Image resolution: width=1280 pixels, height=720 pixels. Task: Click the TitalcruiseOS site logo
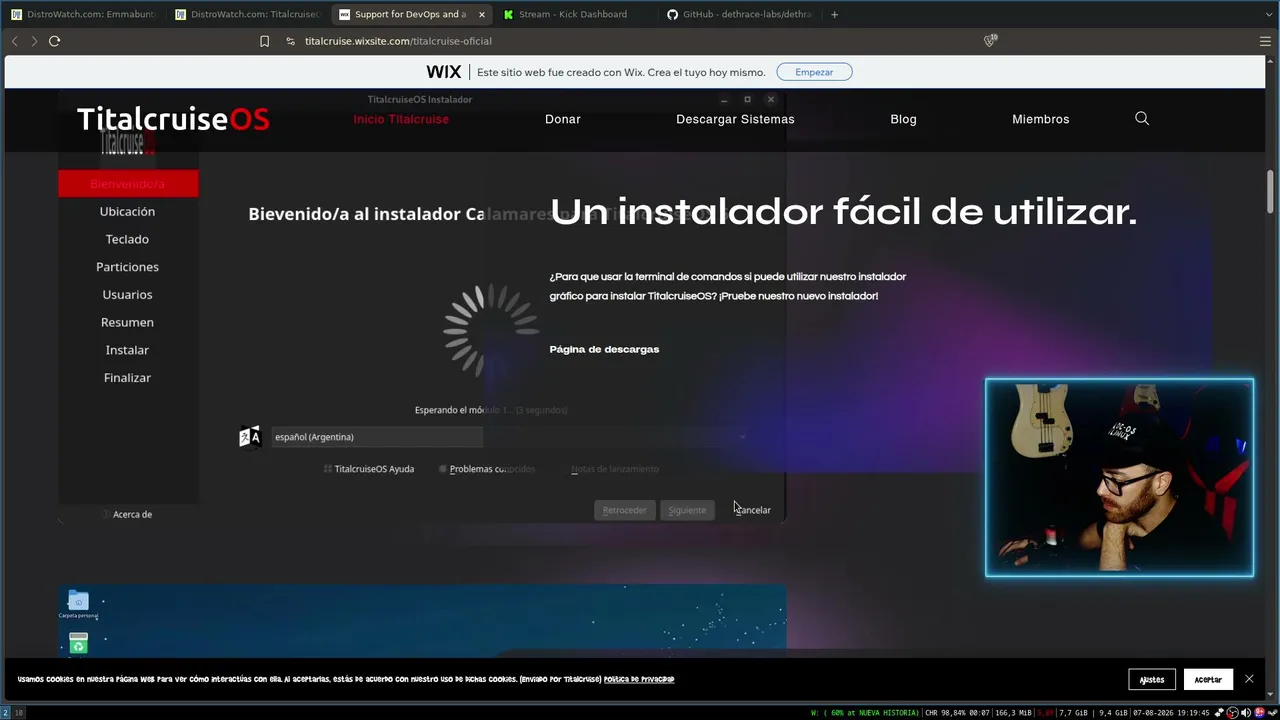pos(173,119)
